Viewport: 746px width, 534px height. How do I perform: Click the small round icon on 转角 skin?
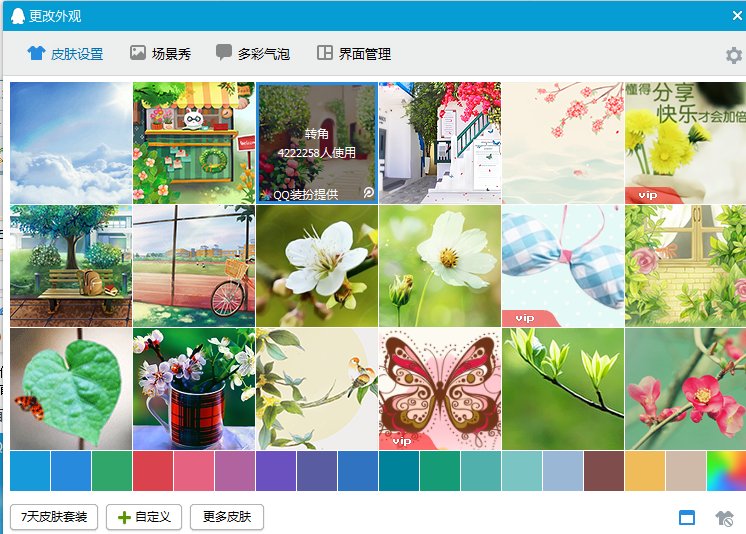pyautogui.click(x=369, y=193)
